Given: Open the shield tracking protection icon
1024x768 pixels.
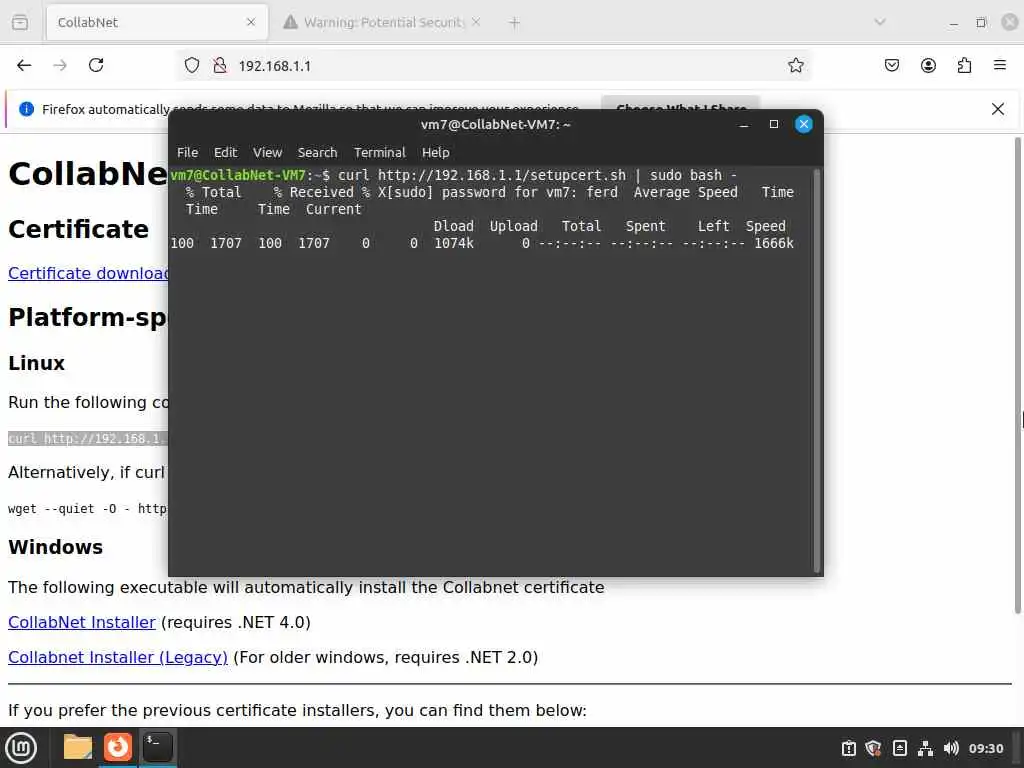Looking at the screenshot, I should pyautogui.click(x=191, y=65).
